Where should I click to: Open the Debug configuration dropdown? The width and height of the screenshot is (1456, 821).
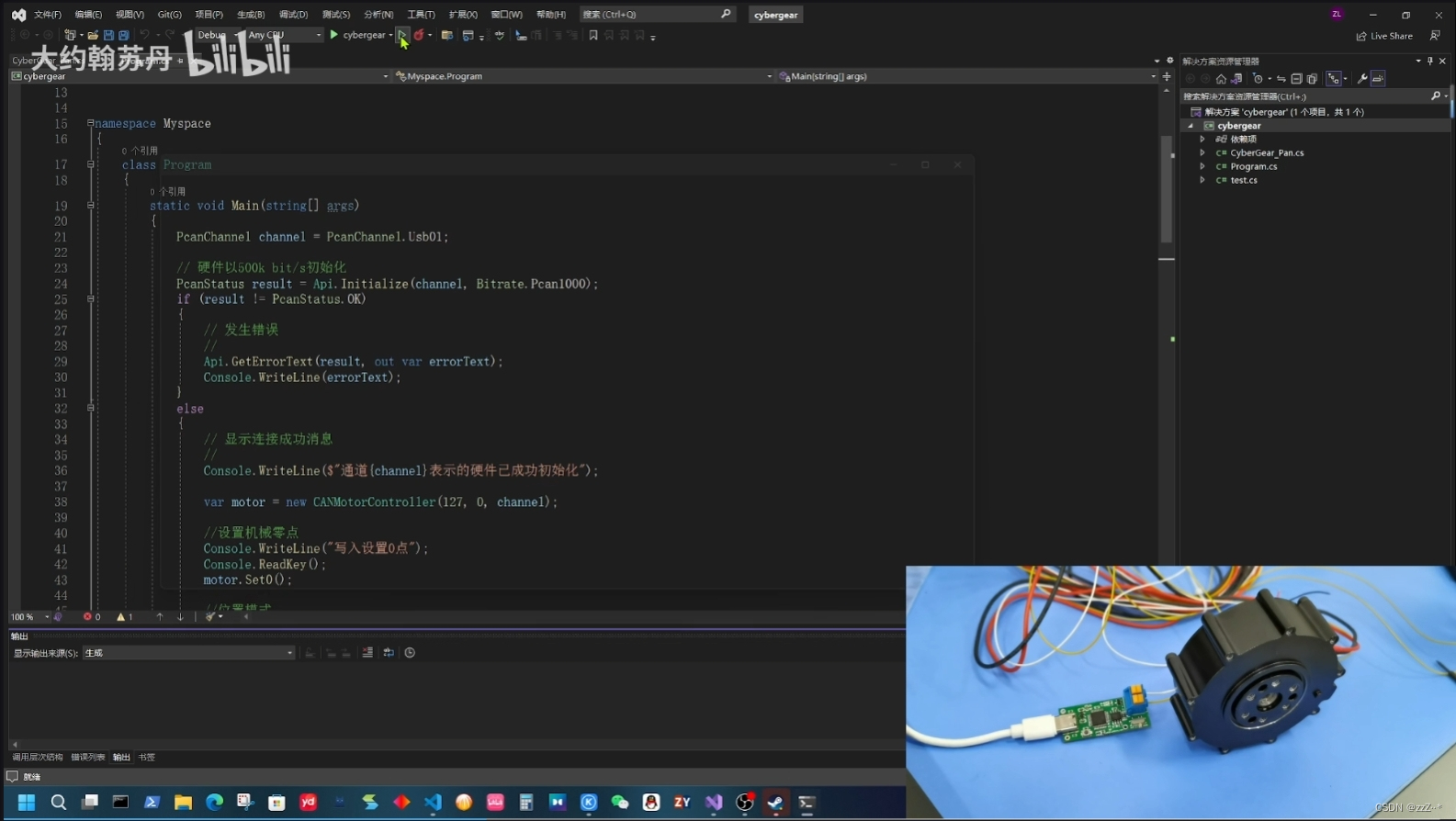[218, 35]
